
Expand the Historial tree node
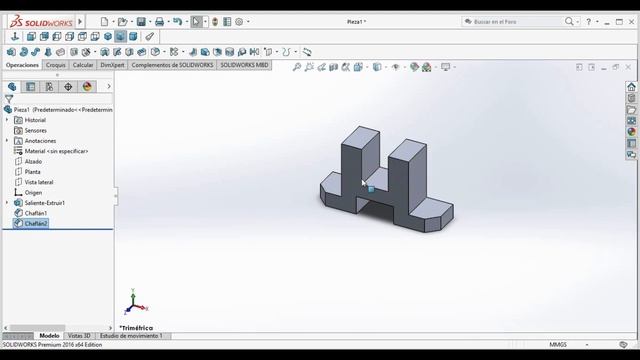click(7, 120)
